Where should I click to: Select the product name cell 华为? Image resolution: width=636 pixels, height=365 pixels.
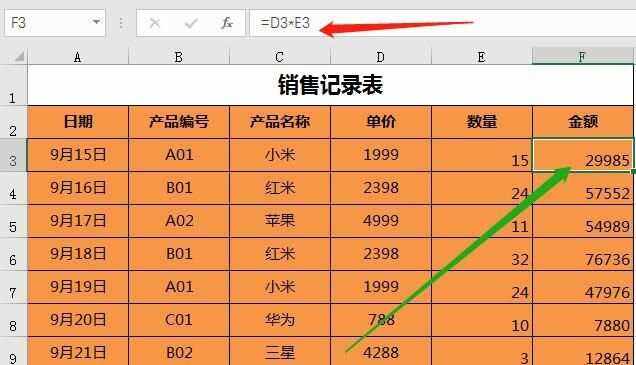279,320
